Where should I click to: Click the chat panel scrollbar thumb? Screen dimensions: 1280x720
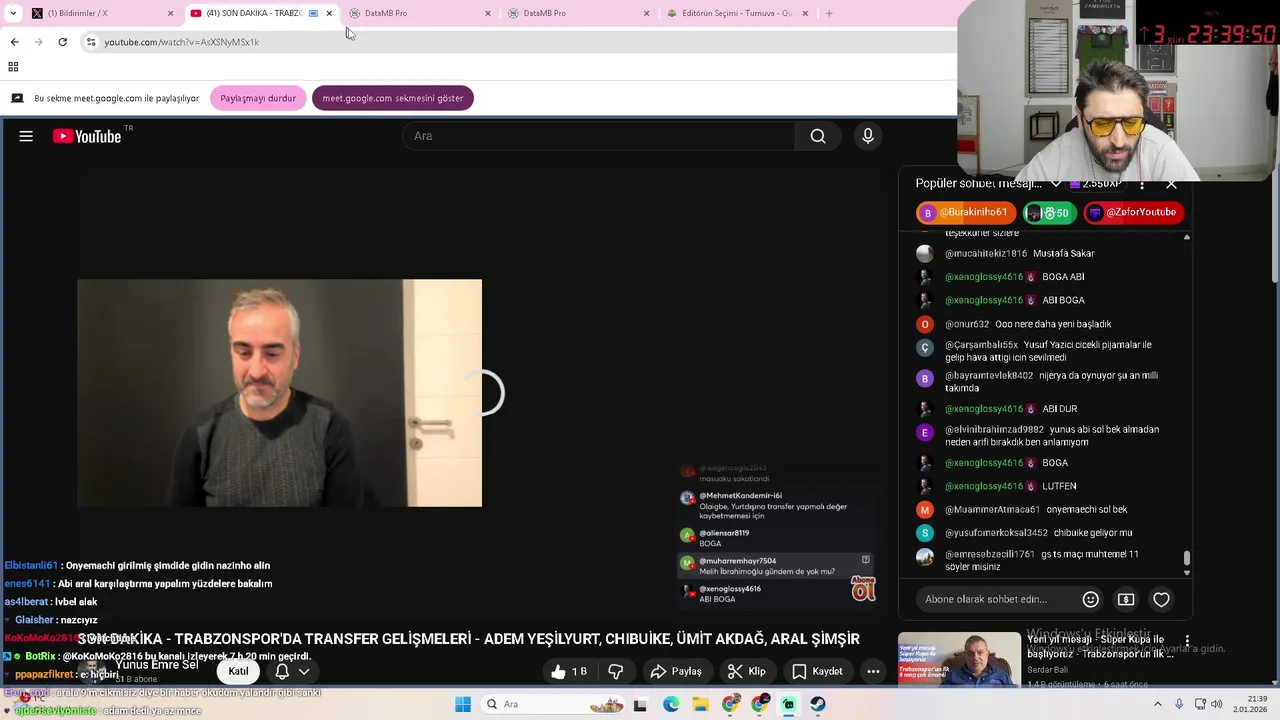(x=1187, y=558)
